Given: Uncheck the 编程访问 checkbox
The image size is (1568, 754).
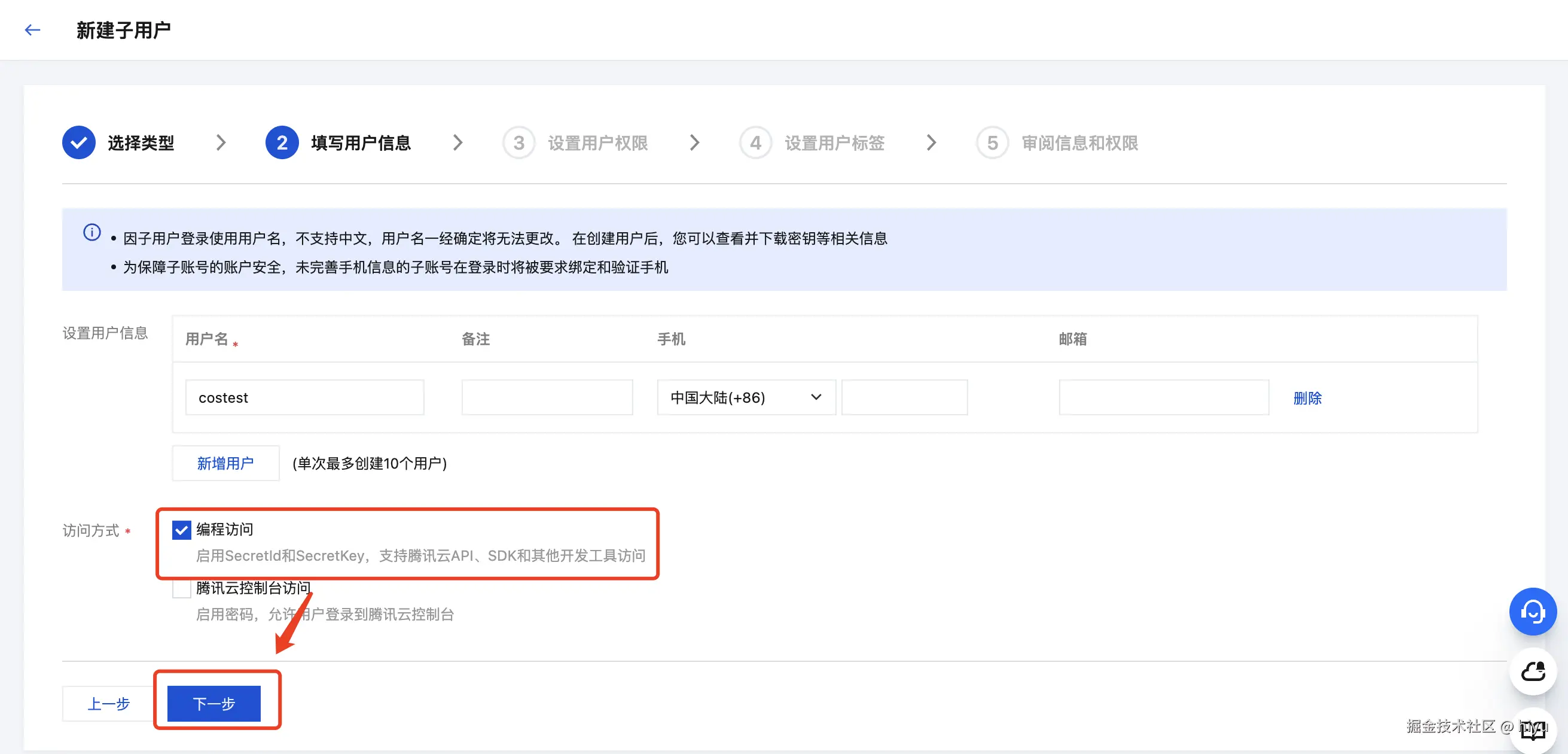Looking at the screenshot, I should pyautogui.click(x=181, y=529).
